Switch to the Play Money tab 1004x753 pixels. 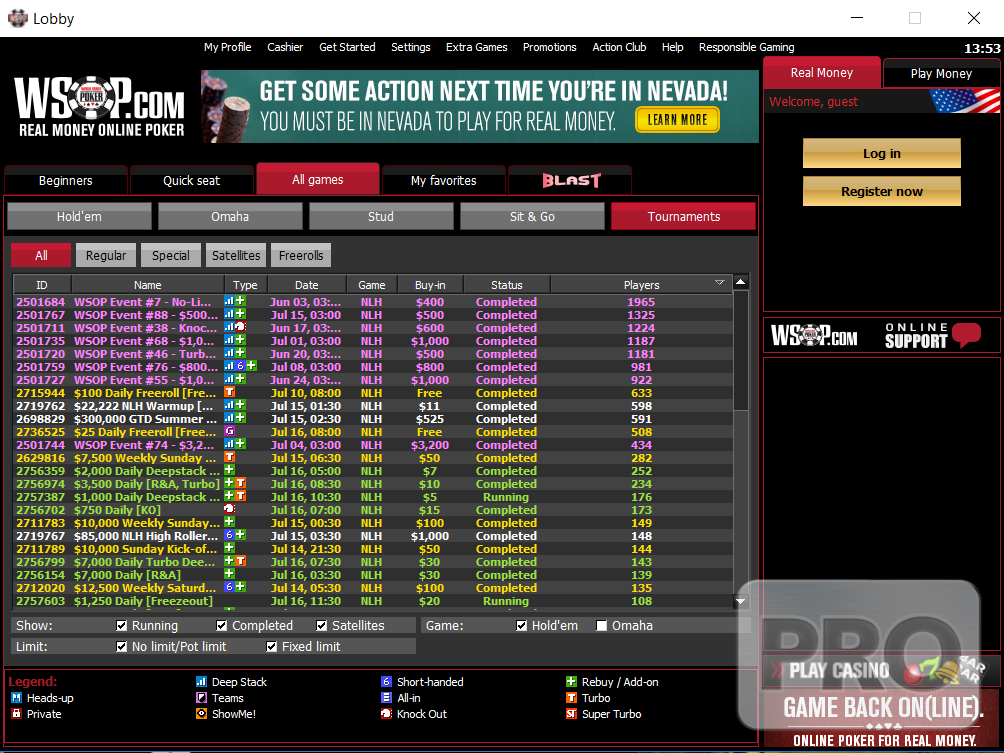pos(941,74)
